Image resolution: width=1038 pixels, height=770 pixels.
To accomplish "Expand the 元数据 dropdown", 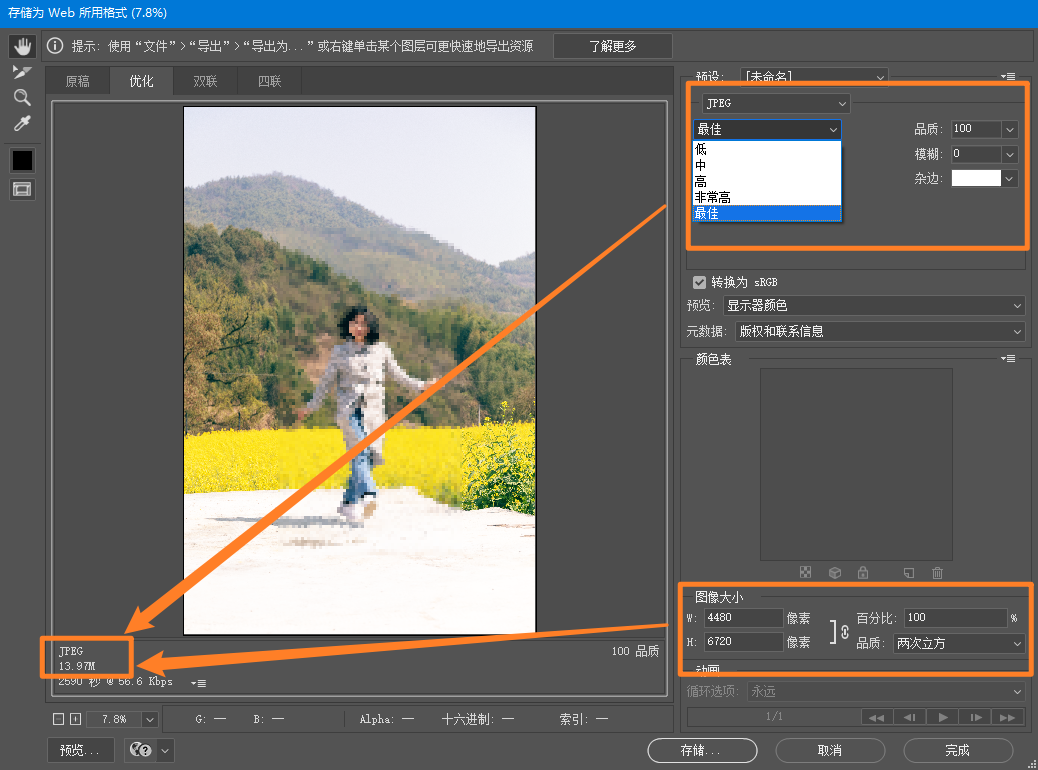I will tap(880, 331).
